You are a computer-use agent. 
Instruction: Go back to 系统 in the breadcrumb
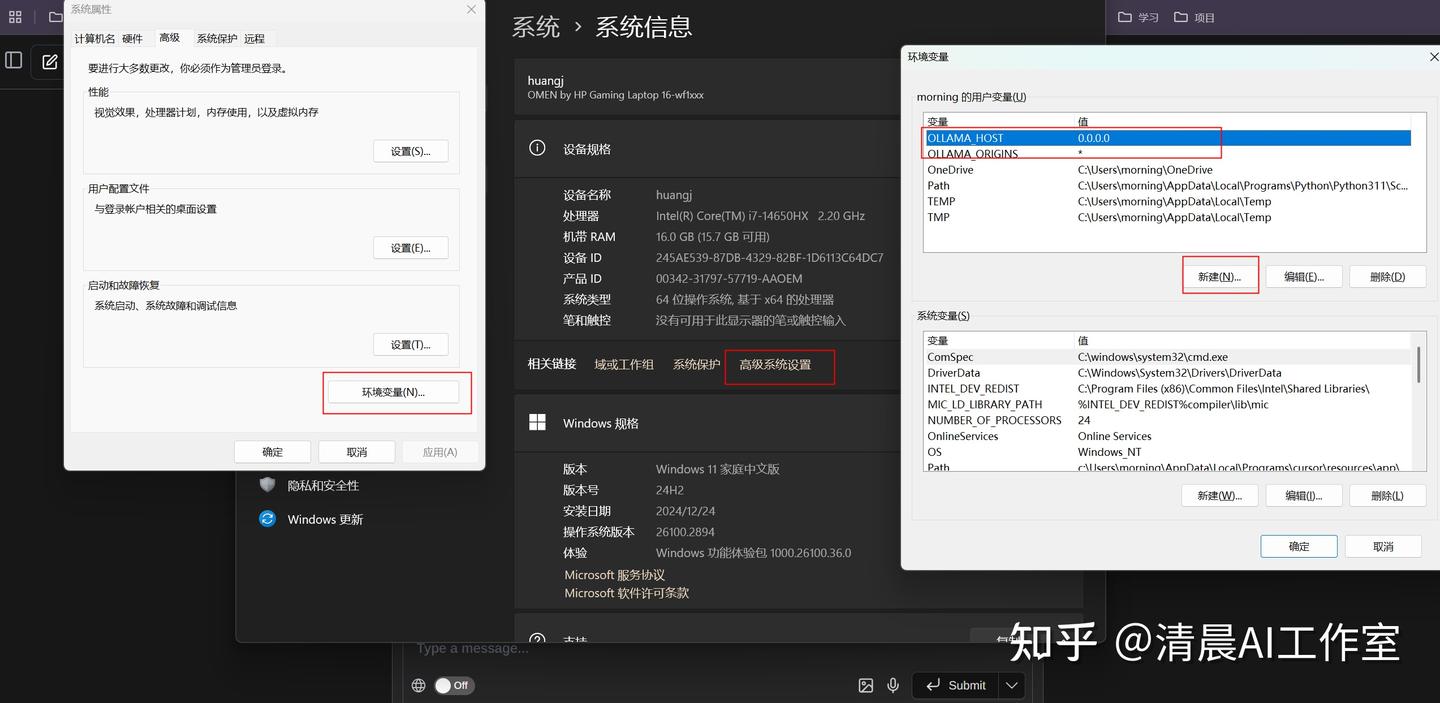[536, 27]
